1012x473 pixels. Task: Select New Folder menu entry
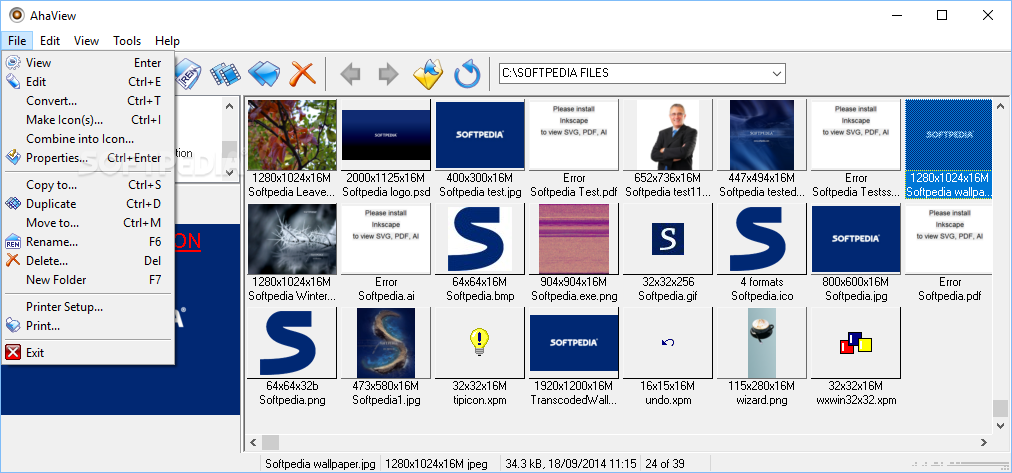tap(88, 280)
